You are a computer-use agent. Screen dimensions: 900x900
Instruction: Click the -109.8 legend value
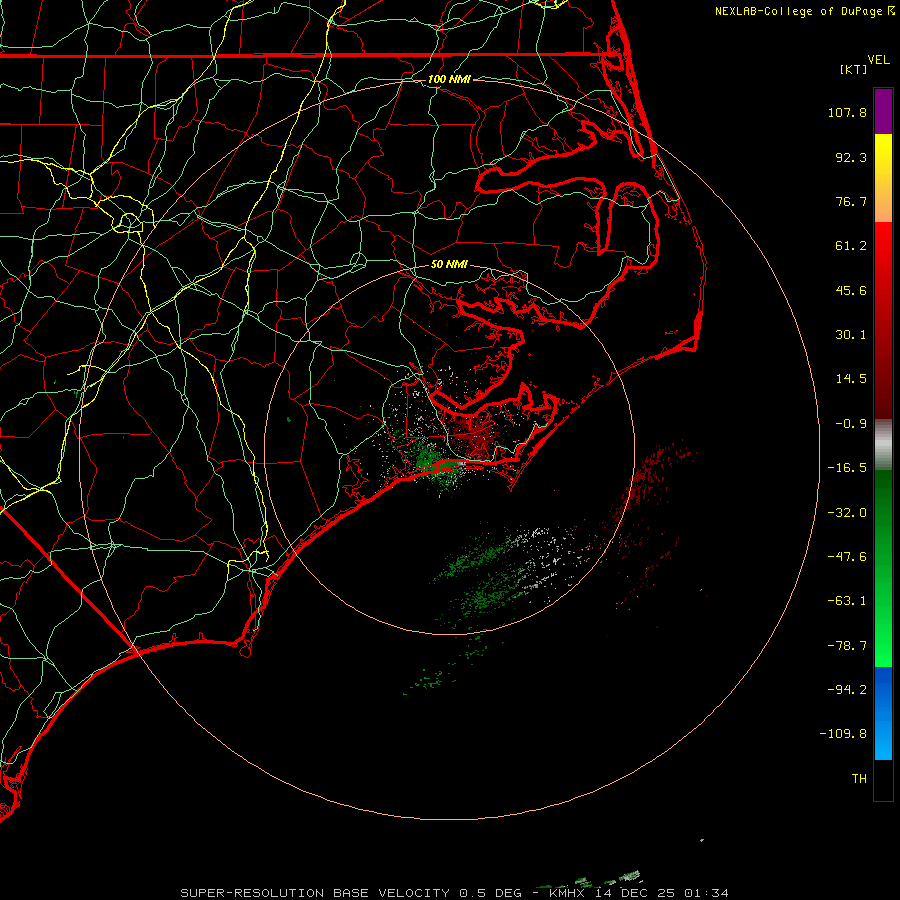coord(843,734)
